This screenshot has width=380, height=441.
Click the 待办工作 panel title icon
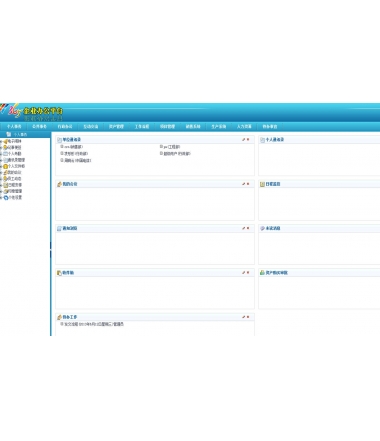tap(59, 317)
